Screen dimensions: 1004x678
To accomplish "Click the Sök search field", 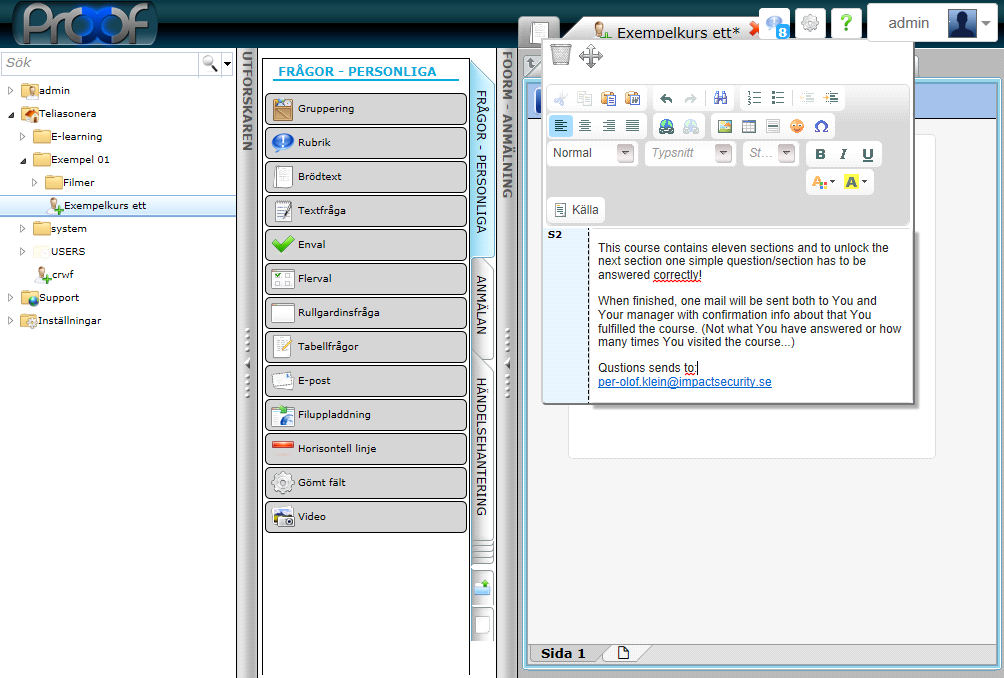I will (x=100, y=63).
